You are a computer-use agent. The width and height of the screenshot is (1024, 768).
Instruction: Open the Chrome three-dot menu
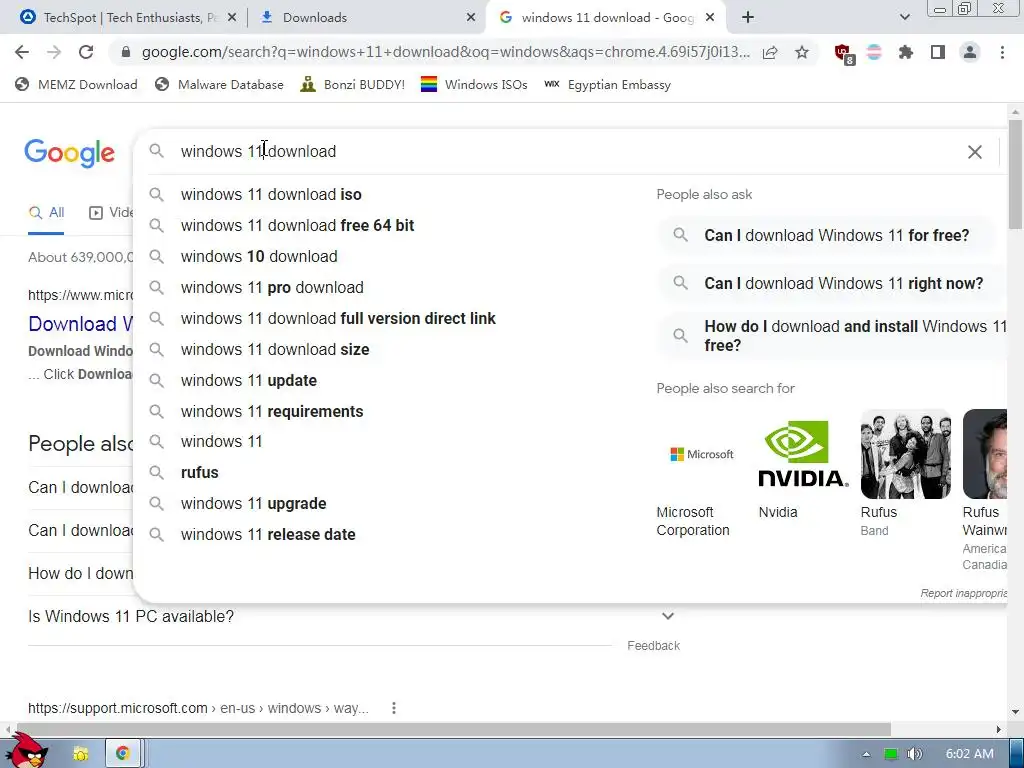coord(1002,52)
